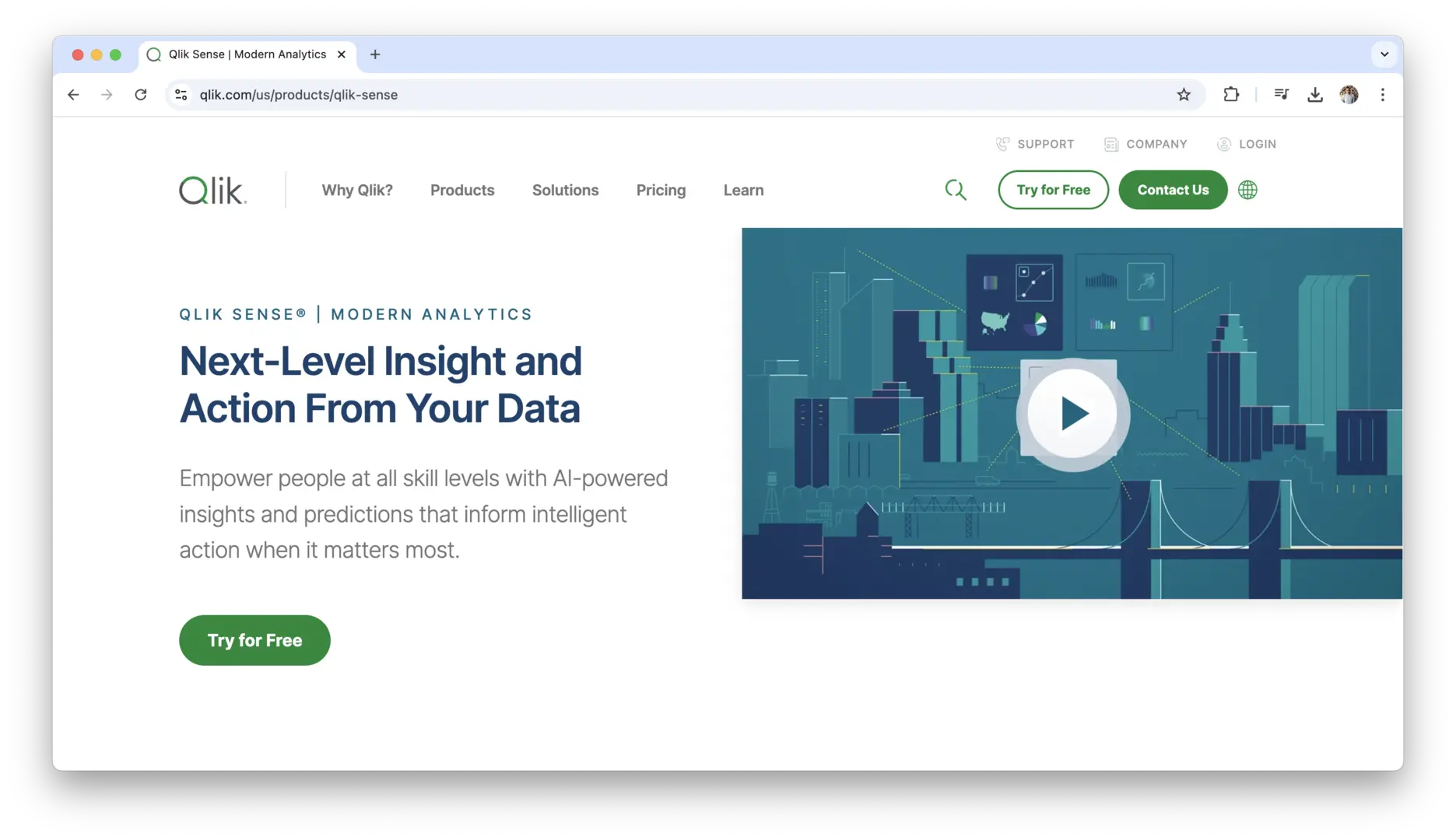Open the browser extensions menu
This screenshot has height=840, width=1456.
(1231, 95)
